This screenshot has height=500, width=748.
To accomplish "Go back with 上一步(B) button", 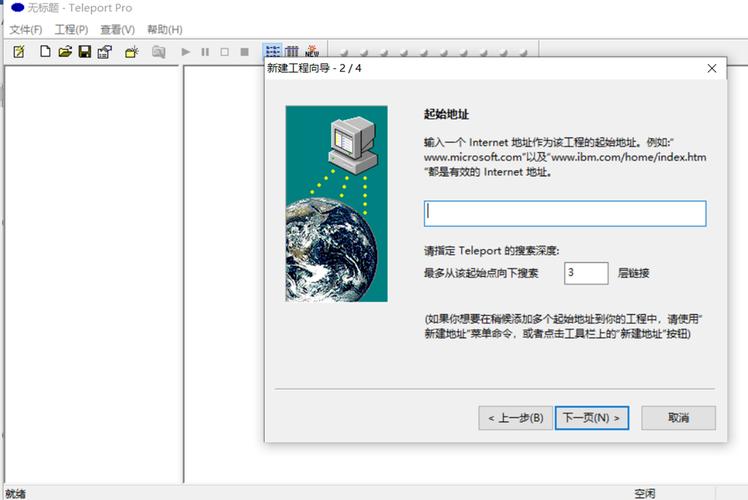I will pyautogui.click(x=515, y=418).
